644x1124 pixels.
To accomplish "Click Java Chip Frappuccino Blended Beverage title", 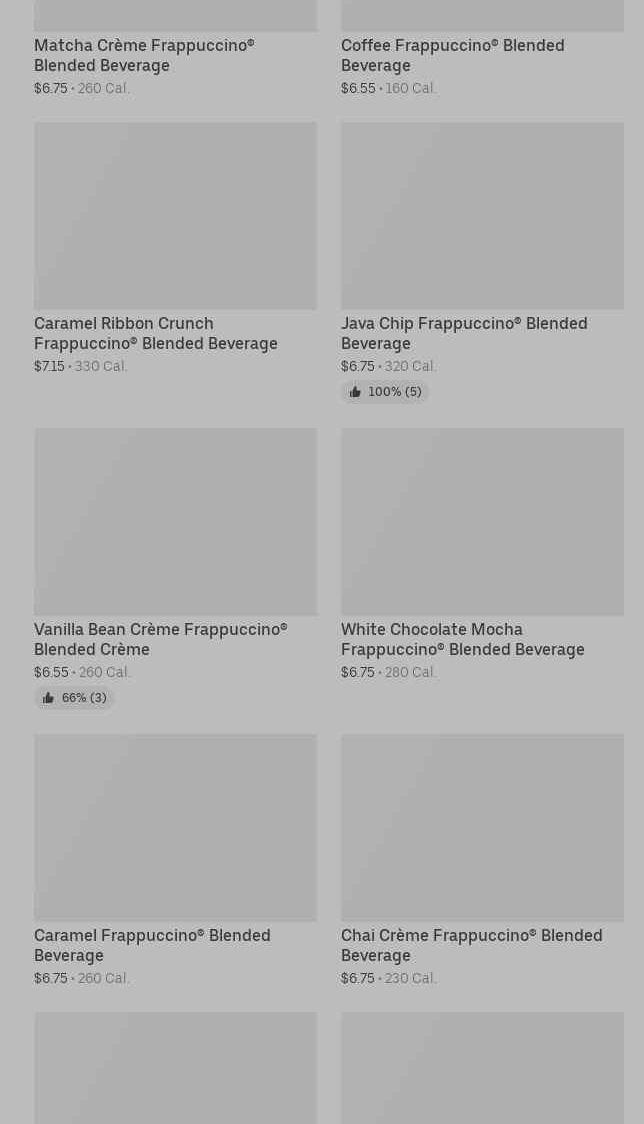I will [x=464, y=333].
